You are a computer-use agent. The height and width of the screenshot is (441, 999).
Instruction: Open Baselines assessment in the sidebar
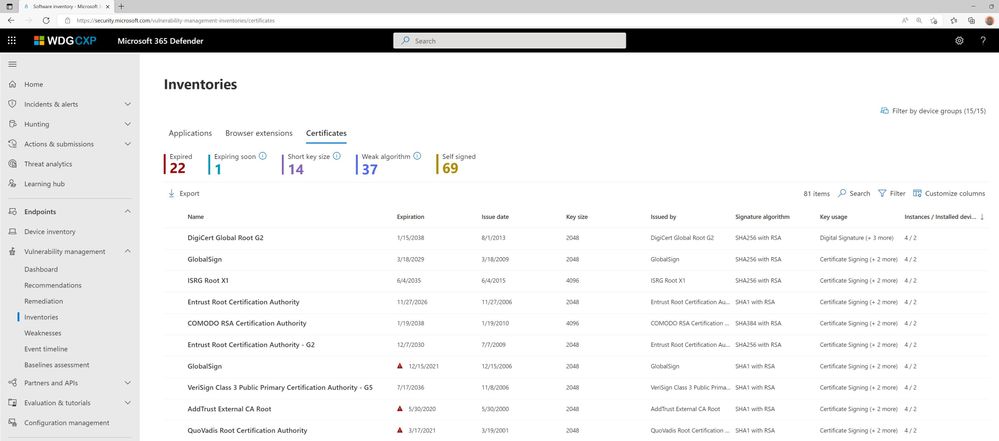click(57, 365)
